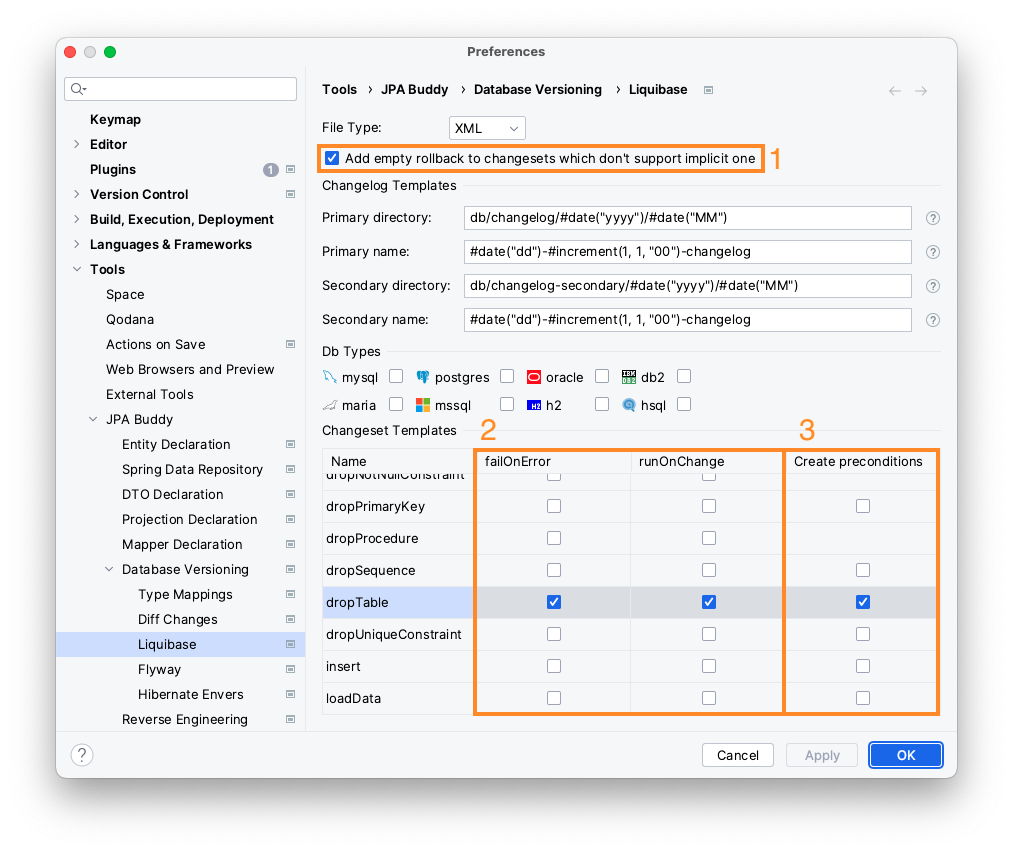Viewport: 1013px width, 852px height.
Task: Click the search magnifier icon in the settings search
Action: [78, 89]
